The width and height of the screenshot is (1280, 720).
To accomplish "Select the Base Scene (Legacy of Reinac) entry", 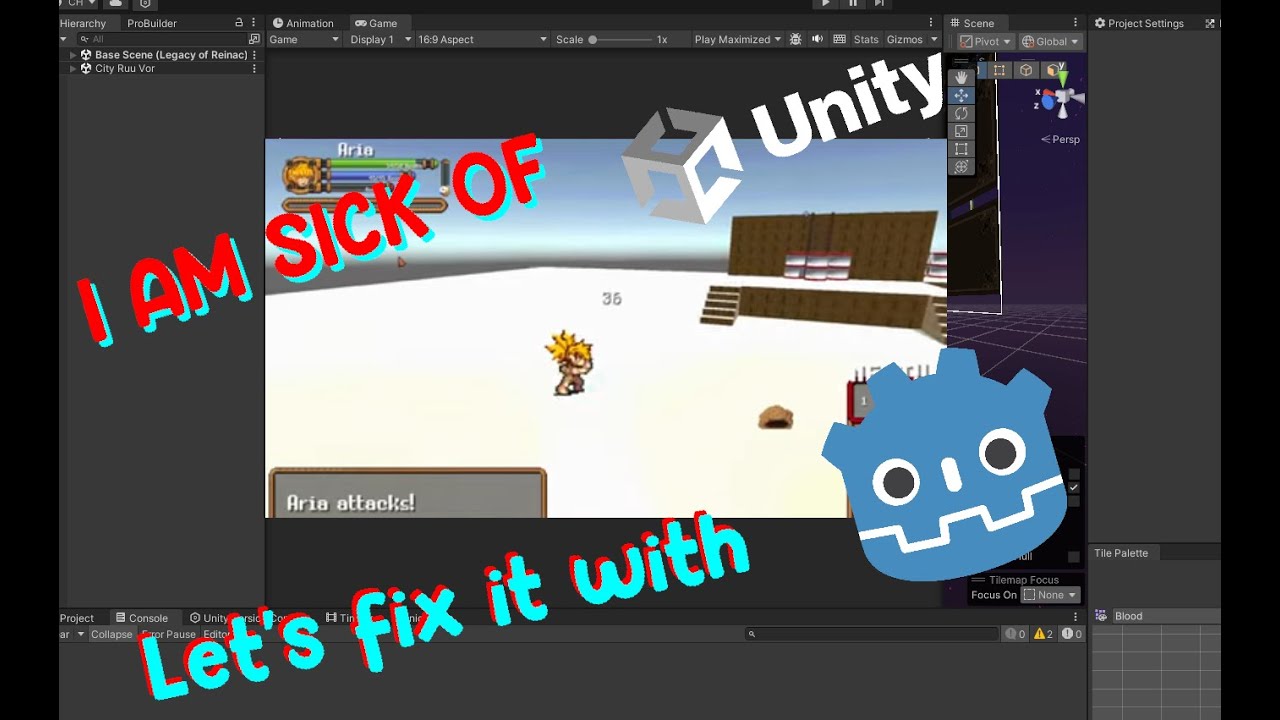I will (170, 55).
